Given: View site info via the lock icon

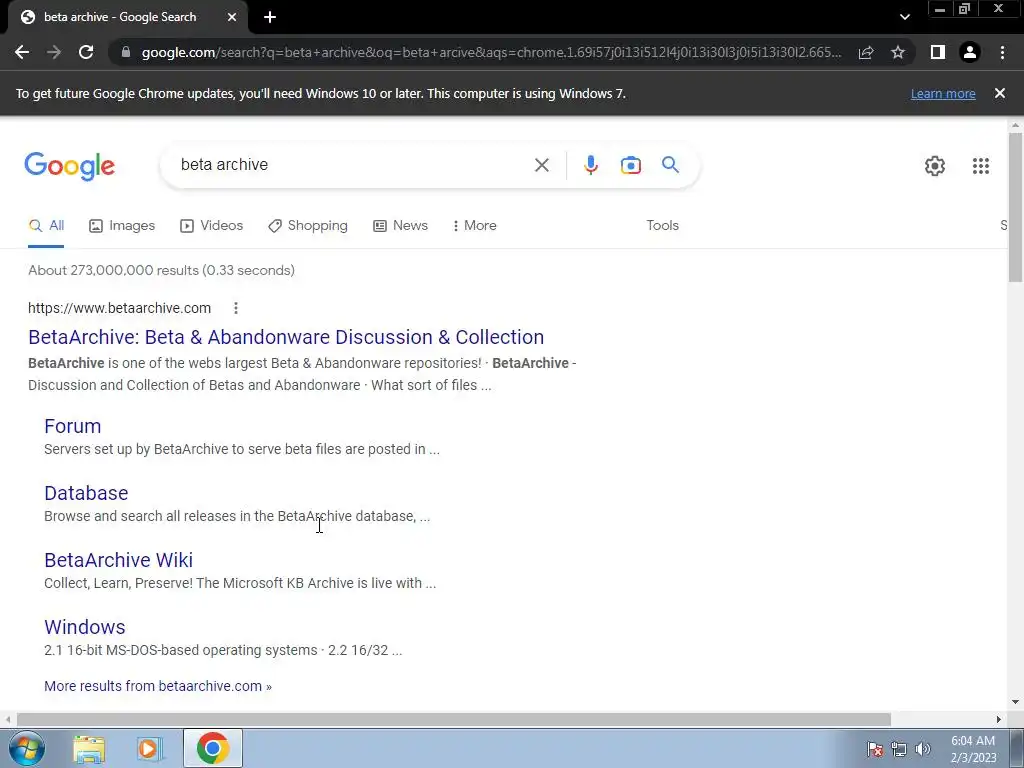Looking at the screenshot, I should (126, 52).
